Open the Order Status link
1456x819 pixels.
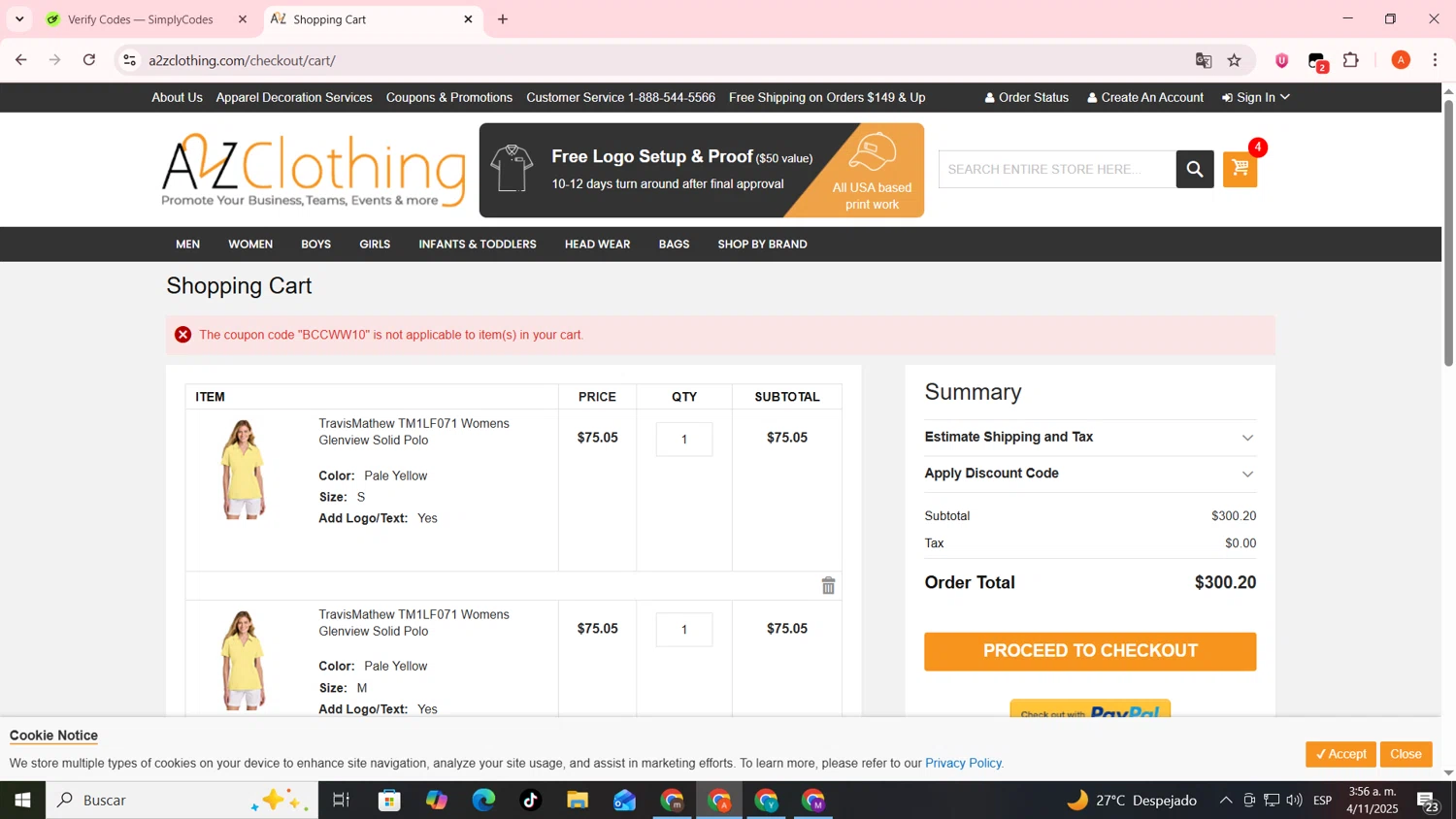(1027, 97)
